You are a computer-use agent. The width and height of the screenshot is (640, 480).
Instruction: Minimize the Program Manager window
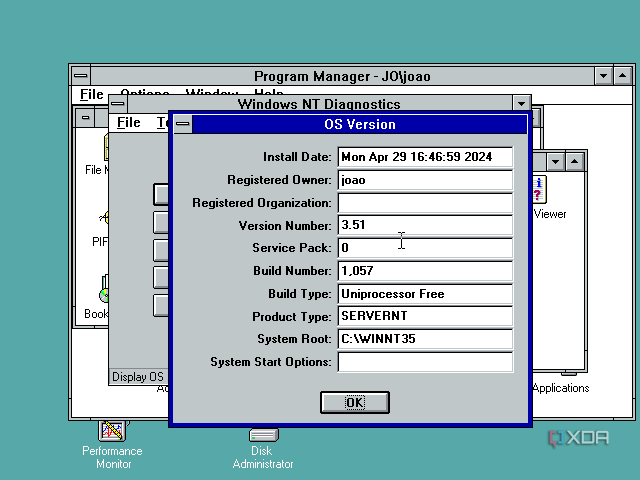(x=603, y=76)
